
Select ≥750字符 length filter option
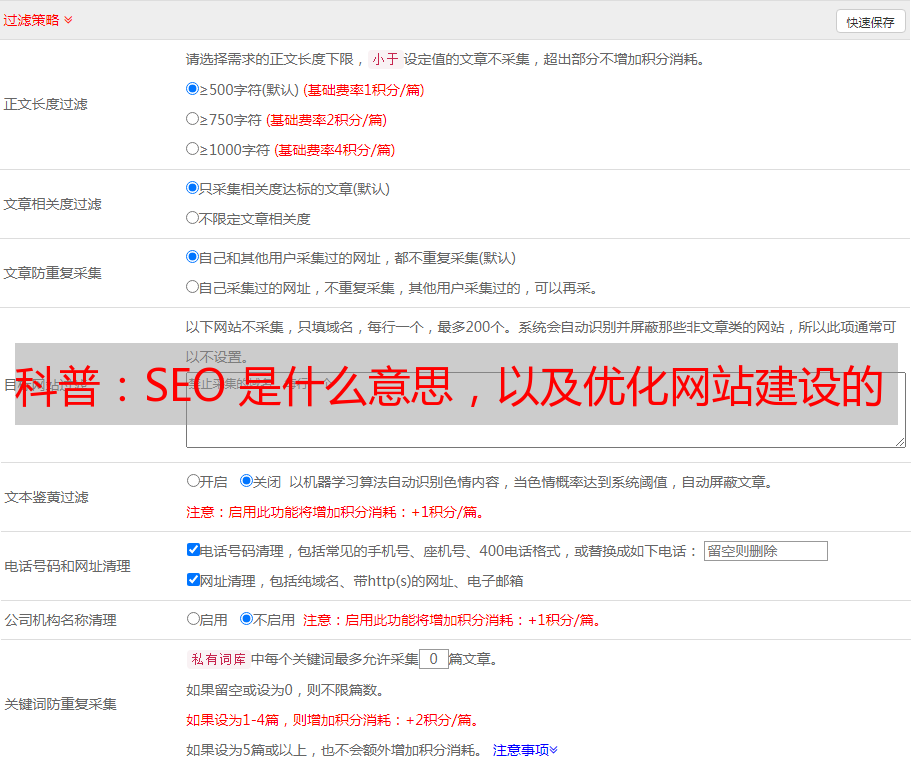[193, 119]
